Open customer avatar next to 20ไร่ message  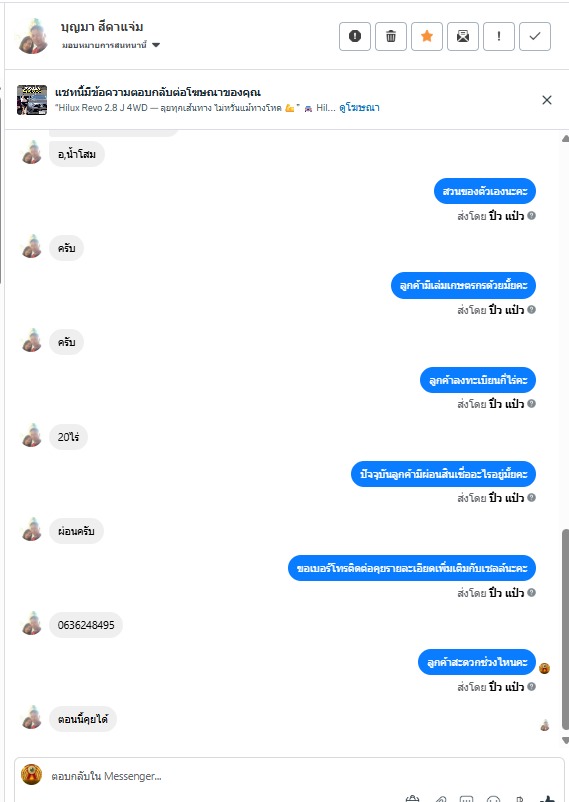(32, 436)
